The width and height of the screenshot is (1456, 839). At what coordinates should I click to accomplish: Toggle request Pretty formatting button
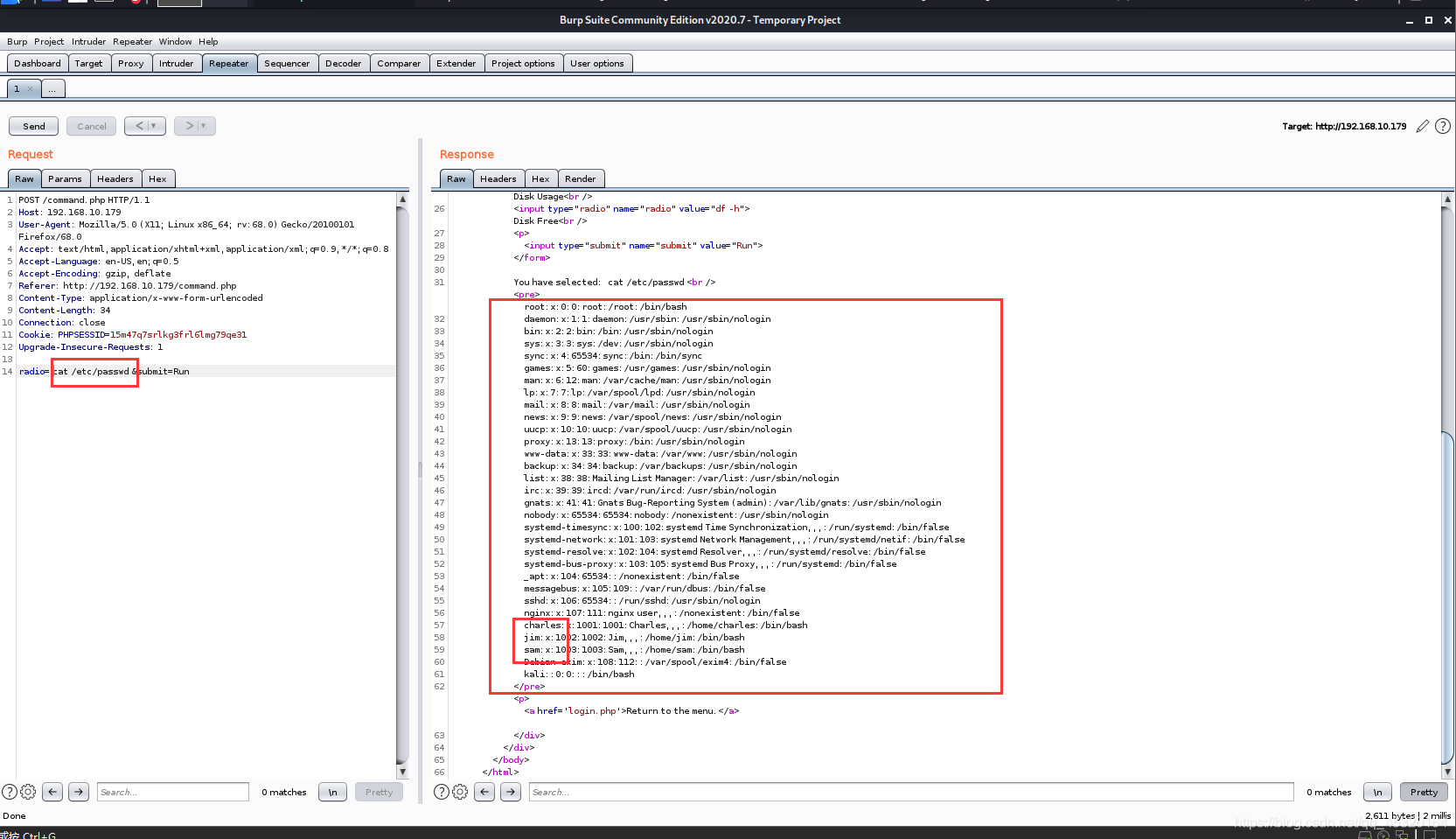pyautogui.click(x=380, y=792)
